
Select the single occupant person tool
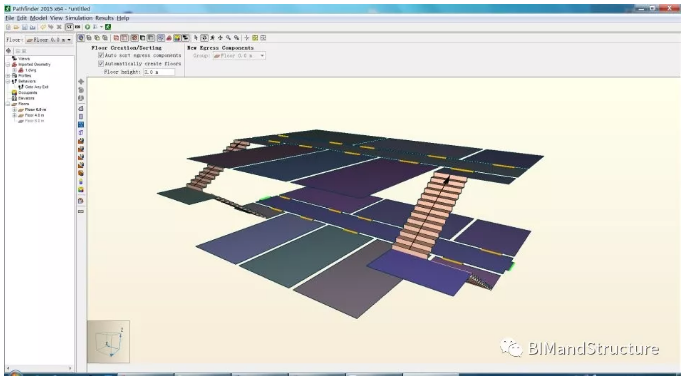click(x=81, y=181)
